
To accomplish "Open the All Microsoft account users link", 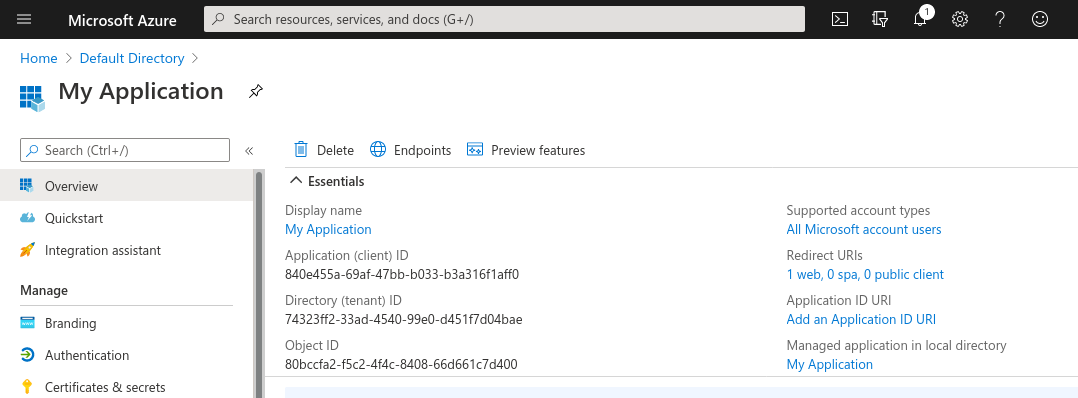I will (x=864, y=230).
